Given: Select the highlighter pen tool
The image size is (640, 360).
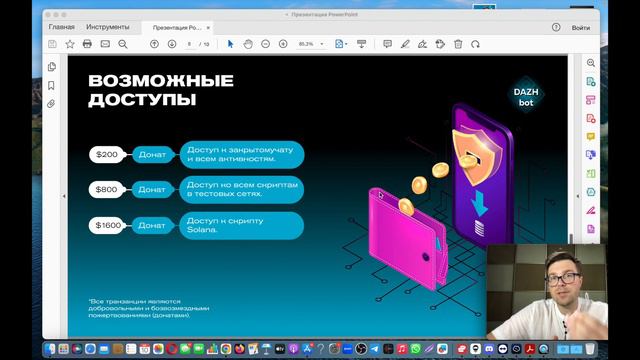Looking at the screenshot, I should 405,44.
